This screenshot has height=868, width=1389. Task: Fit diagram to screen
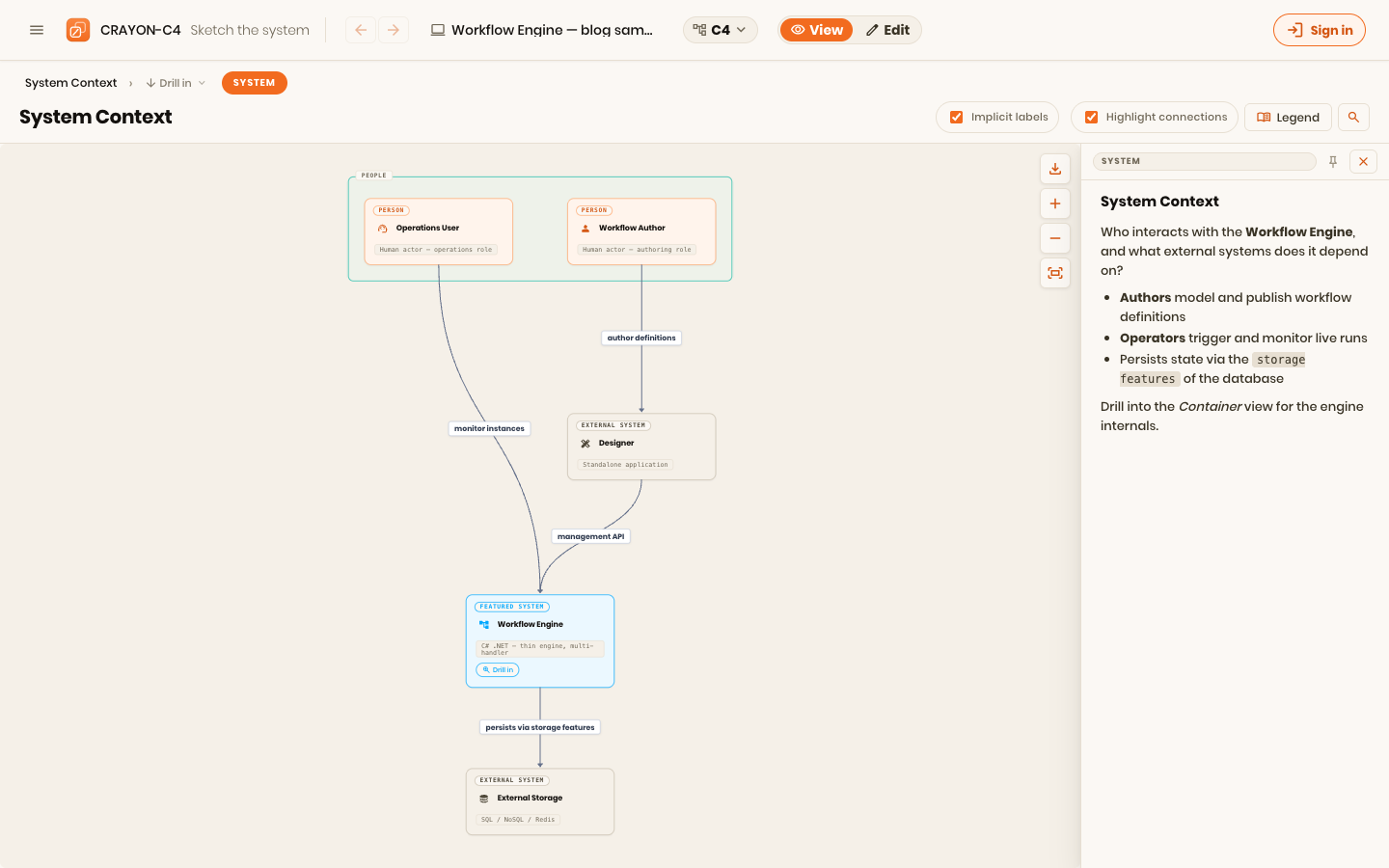click(1055, 273)
